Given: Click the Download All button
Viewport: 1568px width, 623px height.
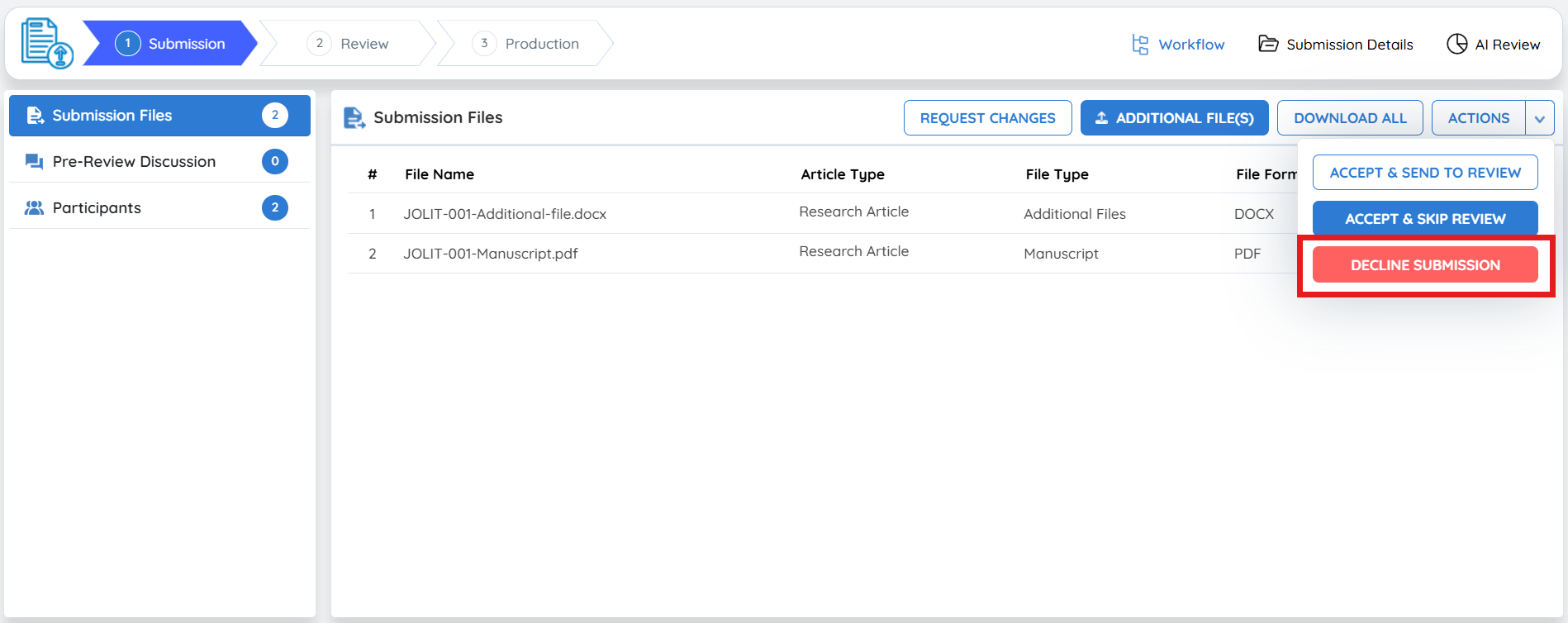Looking at the screenshot, I should [x=1350, y=118].
